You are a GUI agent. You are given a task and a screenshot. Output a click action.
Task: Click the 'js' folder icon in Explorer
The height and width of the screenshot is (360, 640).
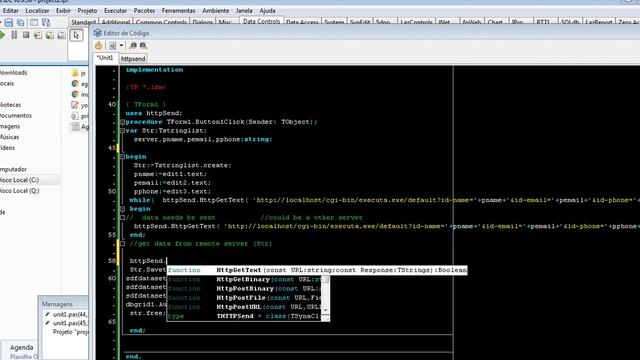click(75, 73)
